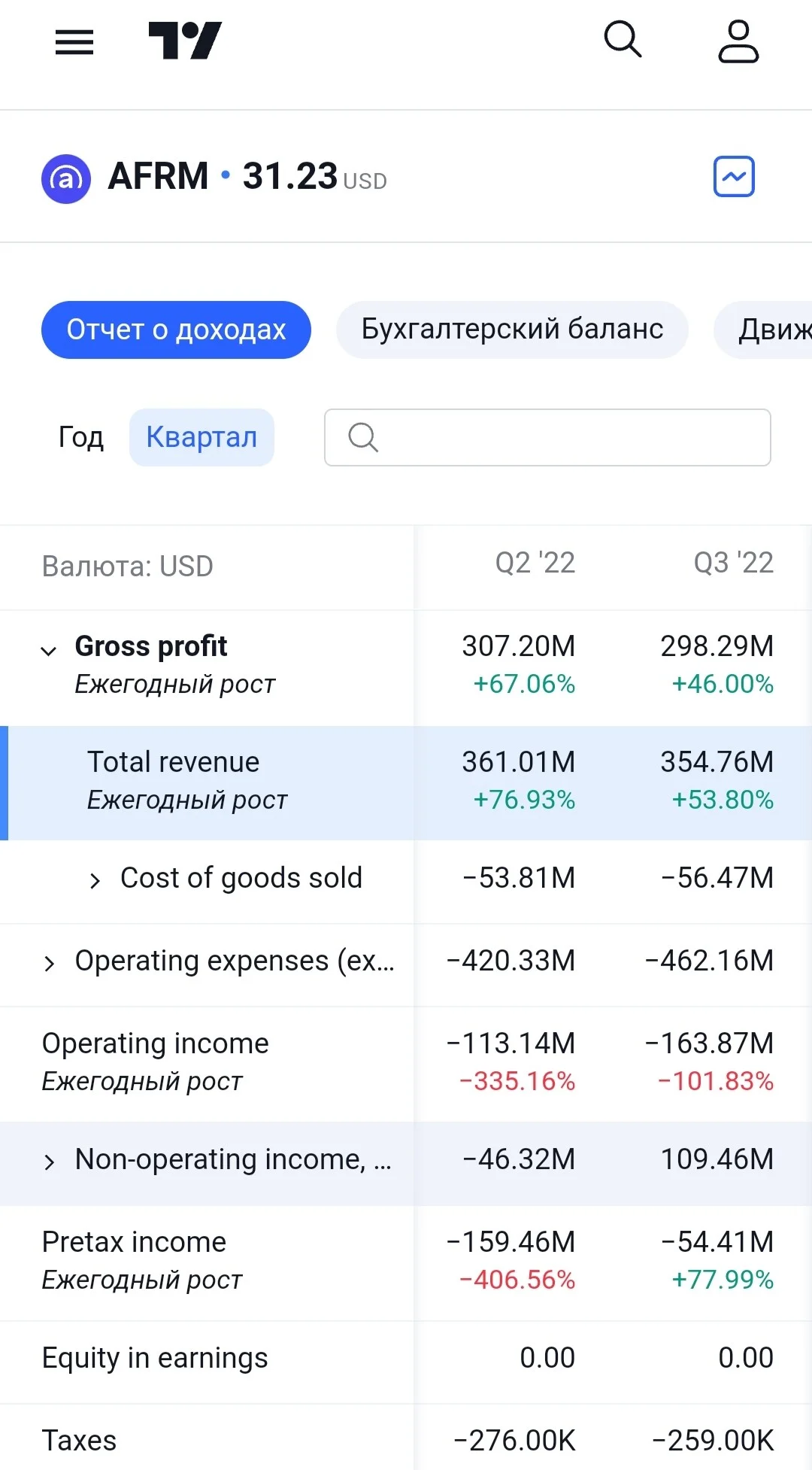
Task: Click Total revenue value 354.76M
Action: [x=717, y=762]
